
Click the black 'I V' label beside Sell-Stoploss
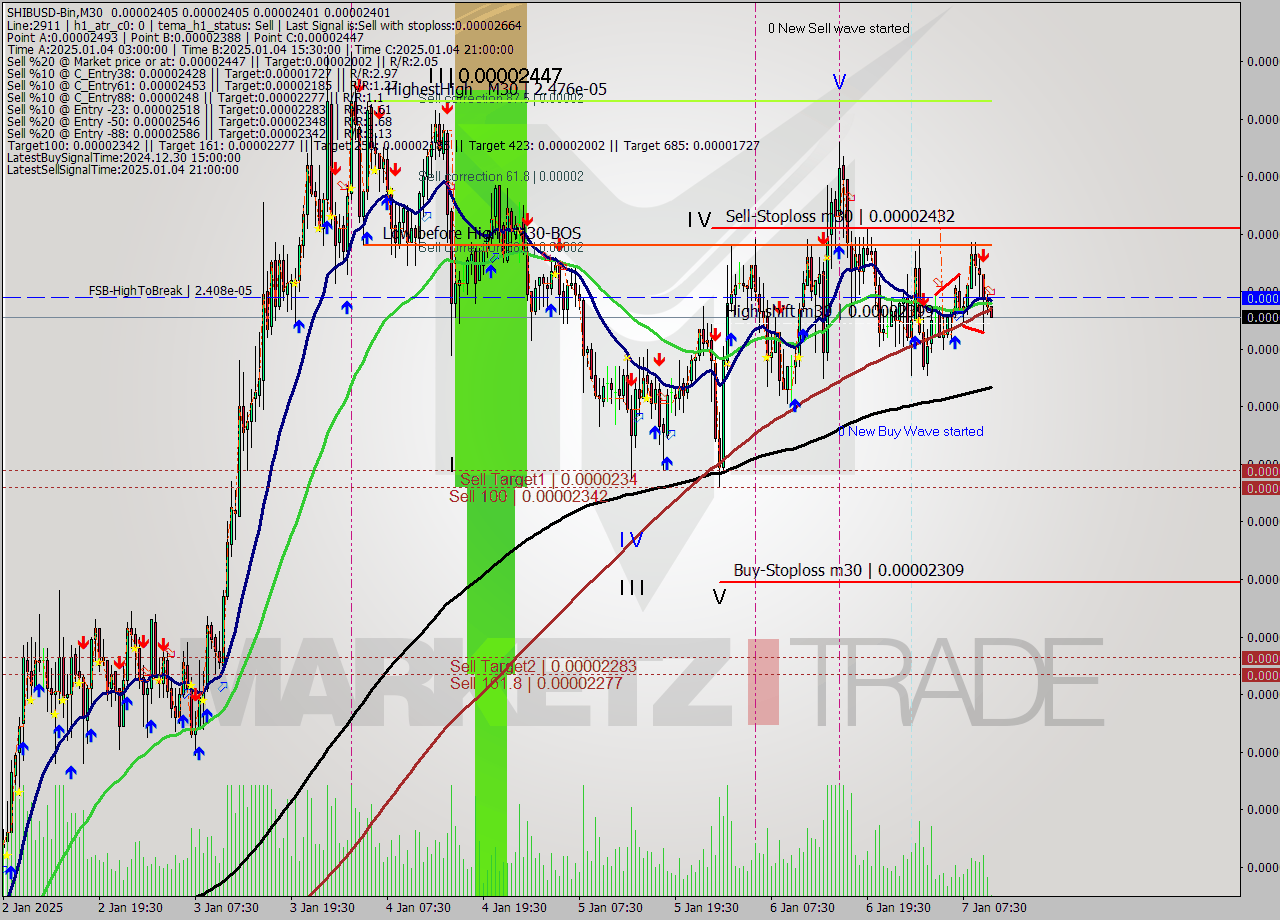(x=699, y=219)
